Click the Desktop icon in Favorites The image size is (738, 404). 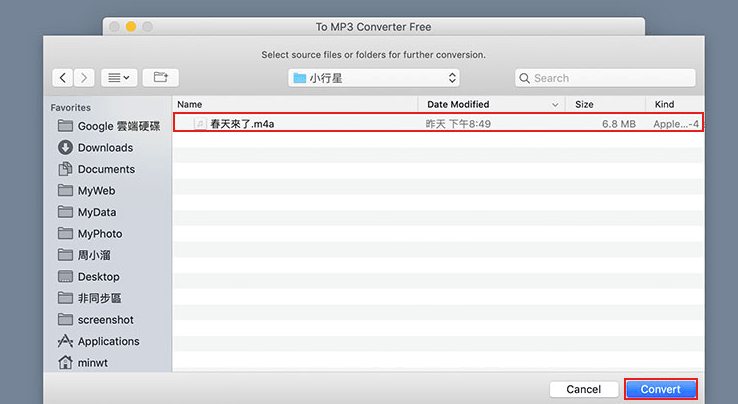[65, 276]
